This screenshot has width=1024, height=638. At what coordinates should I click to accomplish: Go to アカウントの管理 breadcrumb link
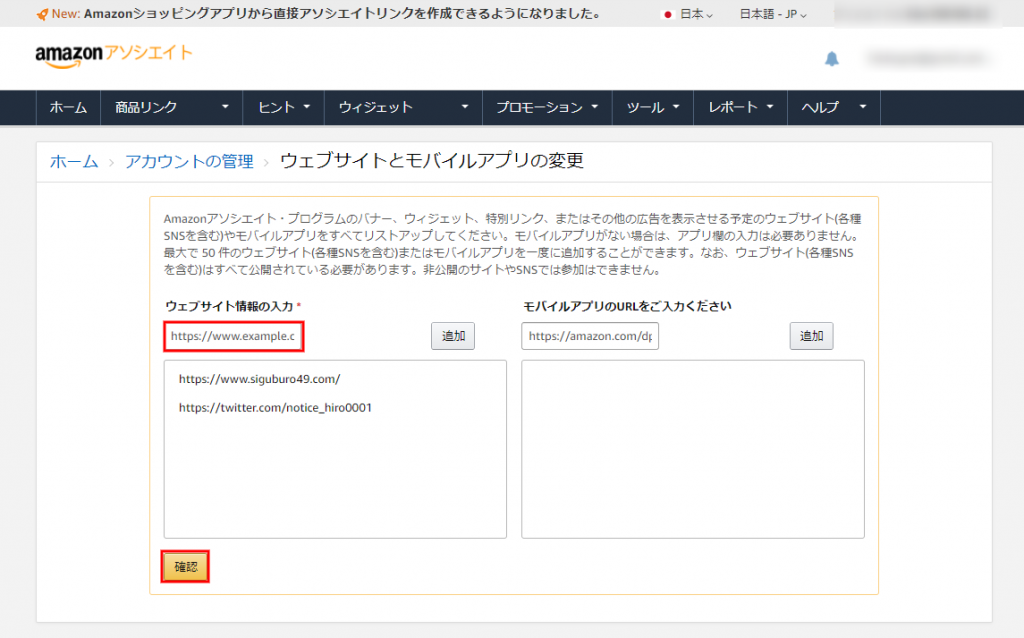189,161
